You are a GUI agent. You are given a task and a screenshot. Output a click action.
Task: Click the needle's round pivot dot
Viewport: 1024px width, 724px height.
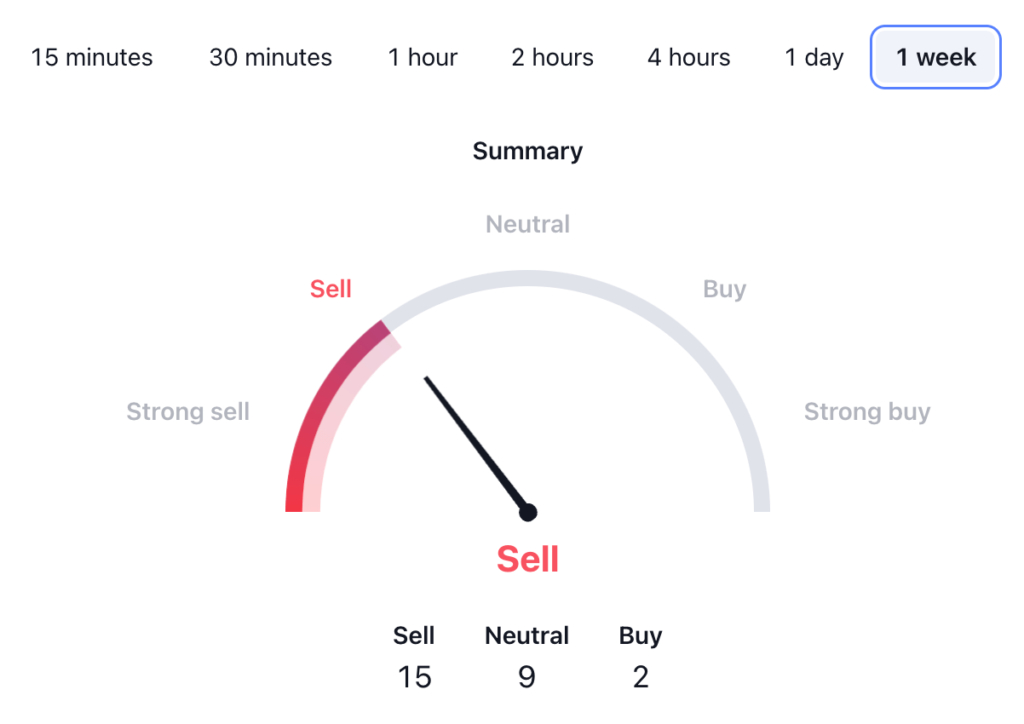tap(528, 512)
